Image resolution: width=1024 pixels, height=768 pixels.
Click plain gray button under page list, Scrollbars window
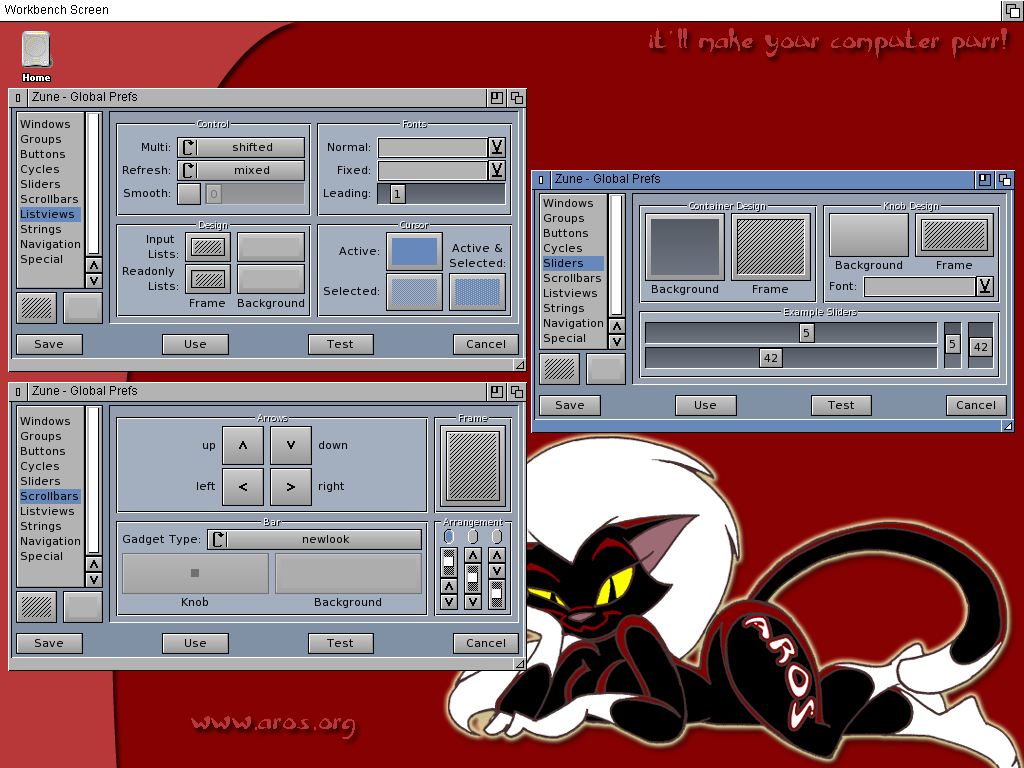click(x=83, y=607)
